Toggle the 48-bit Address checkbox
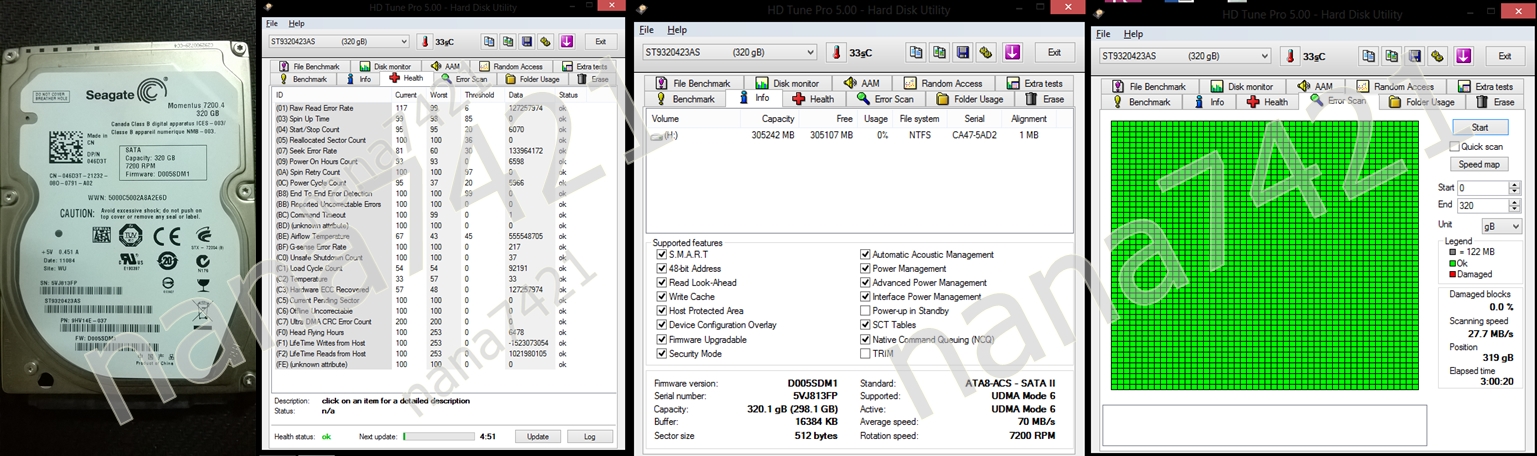 (661, 268)
